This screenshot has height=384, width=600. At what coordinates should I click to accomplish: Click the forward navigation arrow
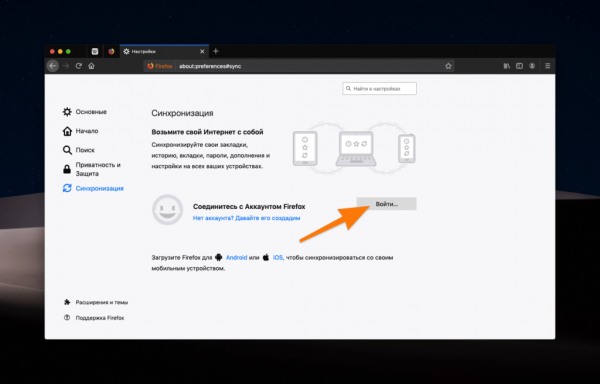click(x=66, y=66)
